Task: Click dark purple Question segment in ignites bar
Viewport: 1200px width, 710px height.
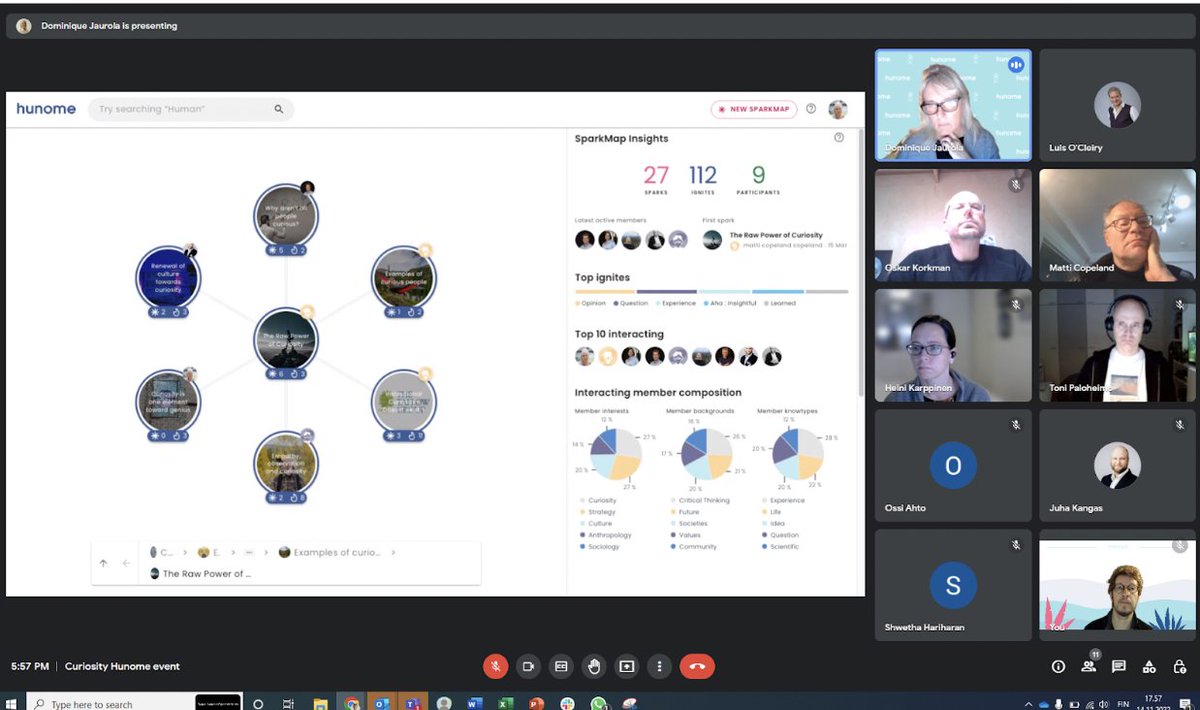Action: [x=666, y=292]
